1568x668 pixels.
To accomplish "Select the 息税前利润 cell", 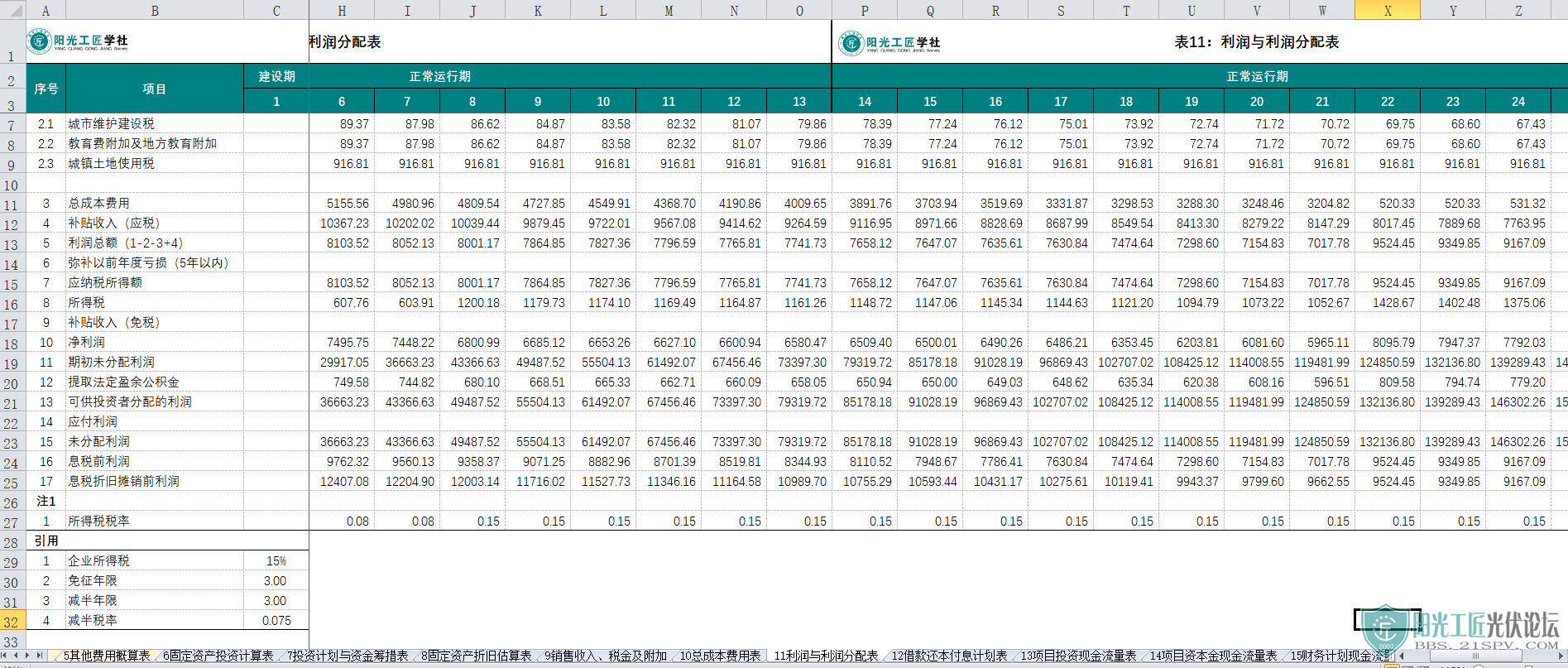I will tap(155, 462).
